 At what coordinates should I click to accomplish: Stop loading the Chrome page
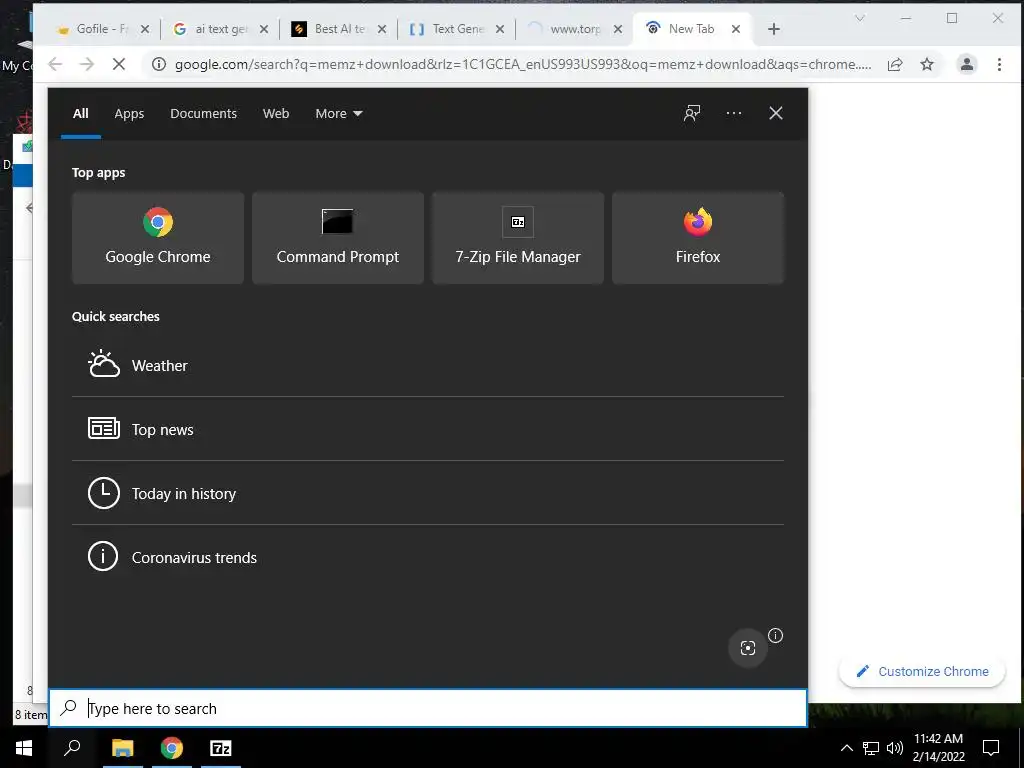[119, 64]
